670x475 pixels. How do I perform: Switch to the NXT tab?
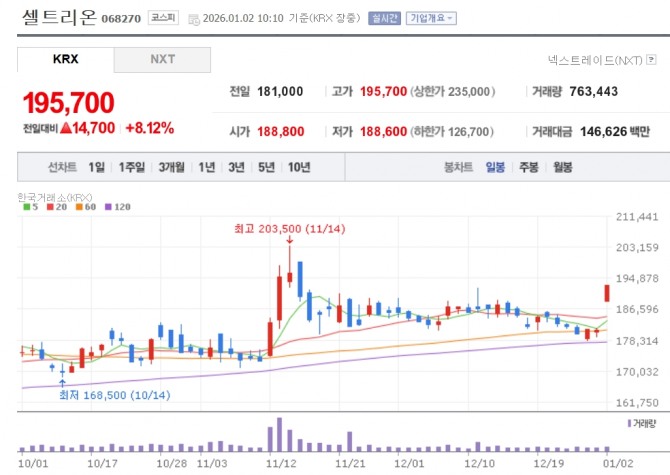[x=162, y=59]
